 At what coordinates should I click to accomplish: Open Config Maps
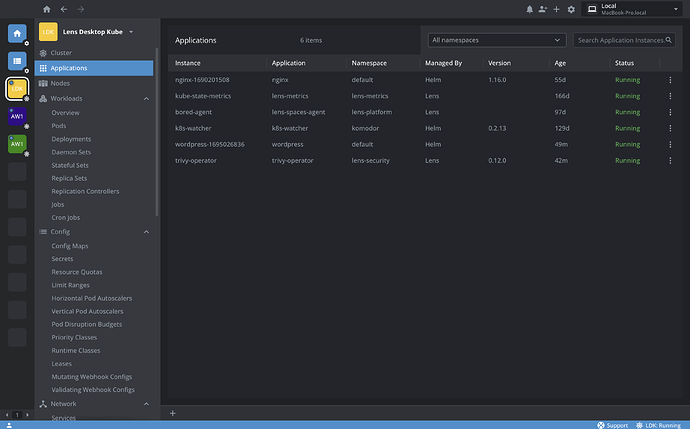tap(70, 246)
